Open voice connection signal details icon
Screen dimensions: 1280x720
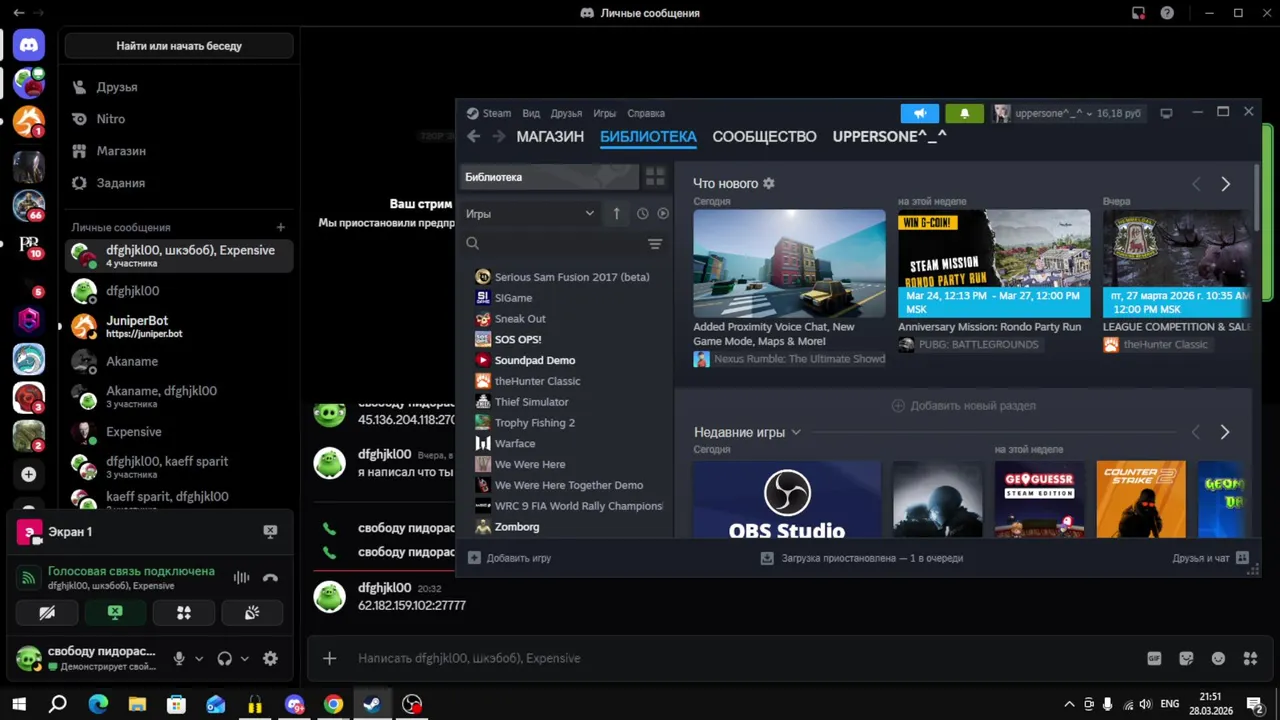pyautogui.click(x=29, y=577)
